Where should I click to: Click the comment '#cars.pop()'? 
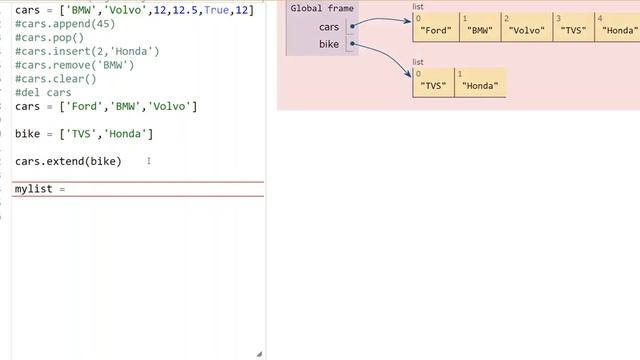49,38
